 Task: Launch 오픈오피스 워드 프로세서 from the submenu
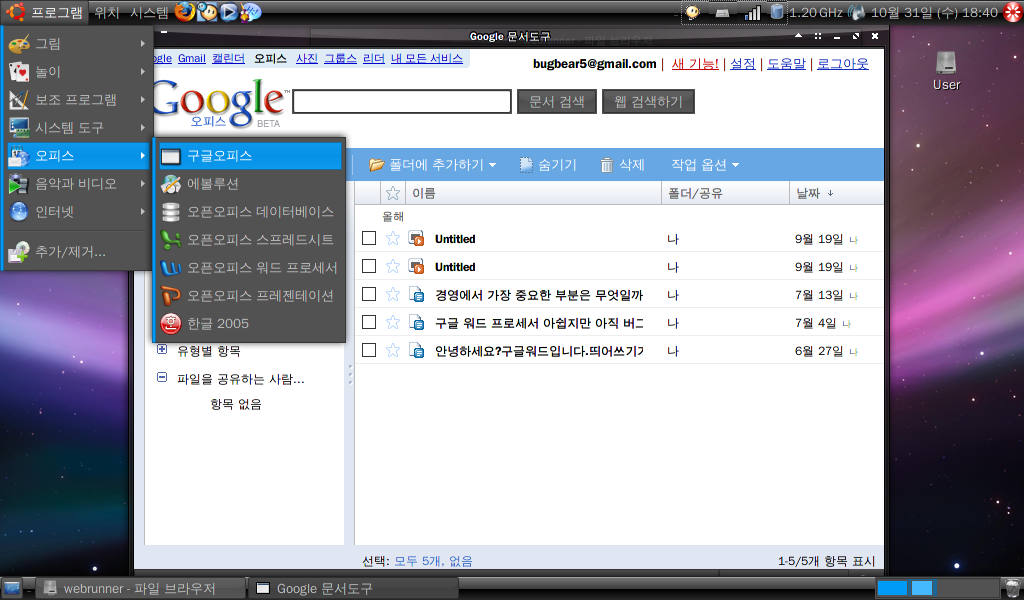(x=250, y=268)
